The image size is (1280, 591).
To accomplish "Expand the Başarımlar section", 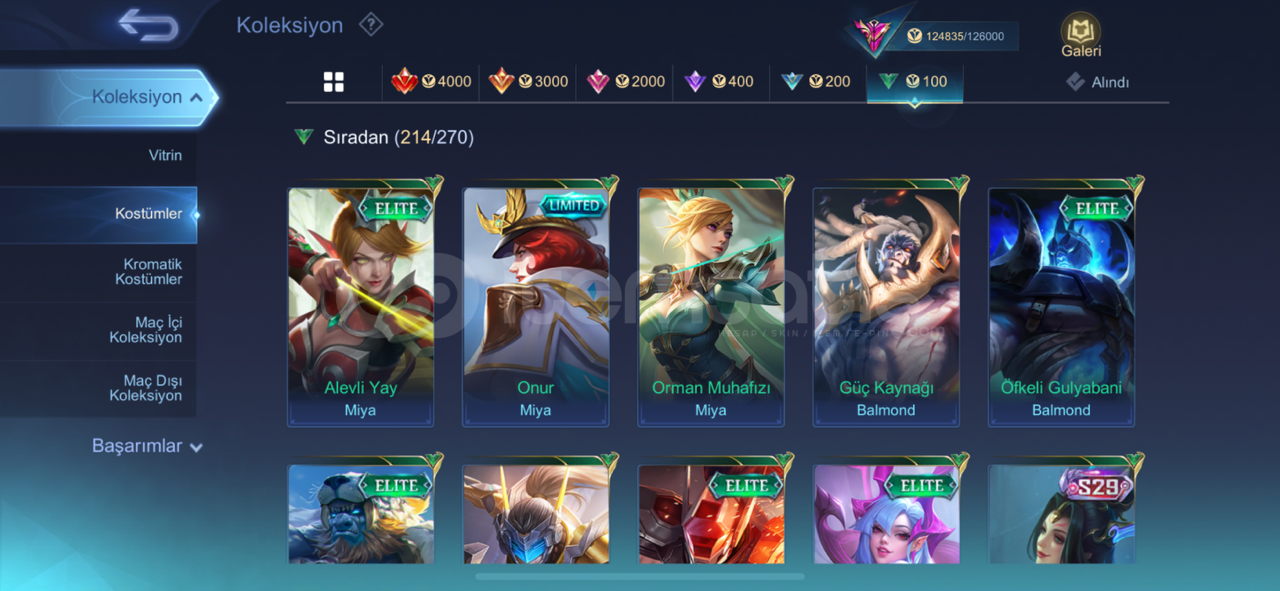I will [146, 446].
